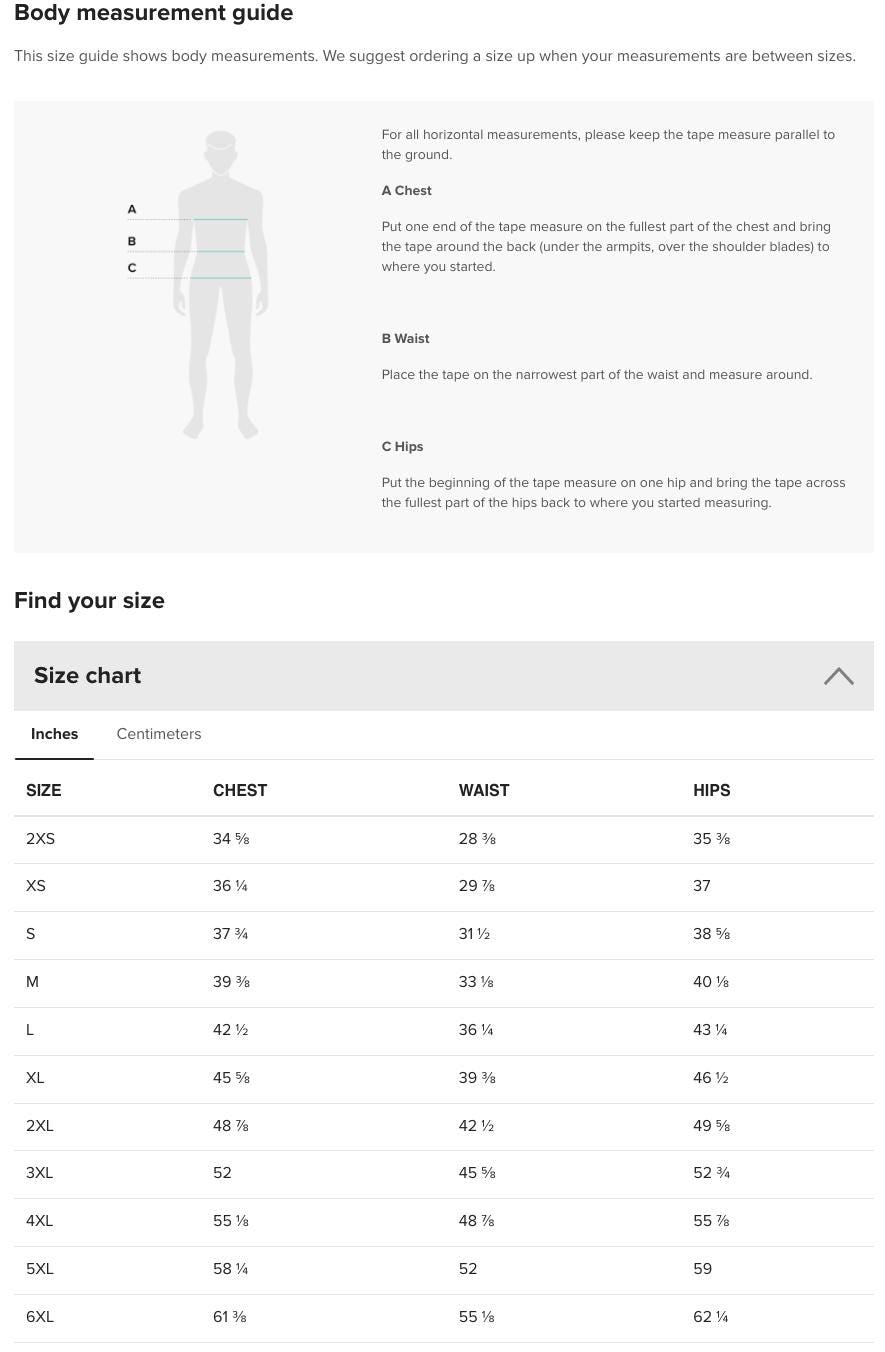Select the 2XS size row label

coord(41,839)
